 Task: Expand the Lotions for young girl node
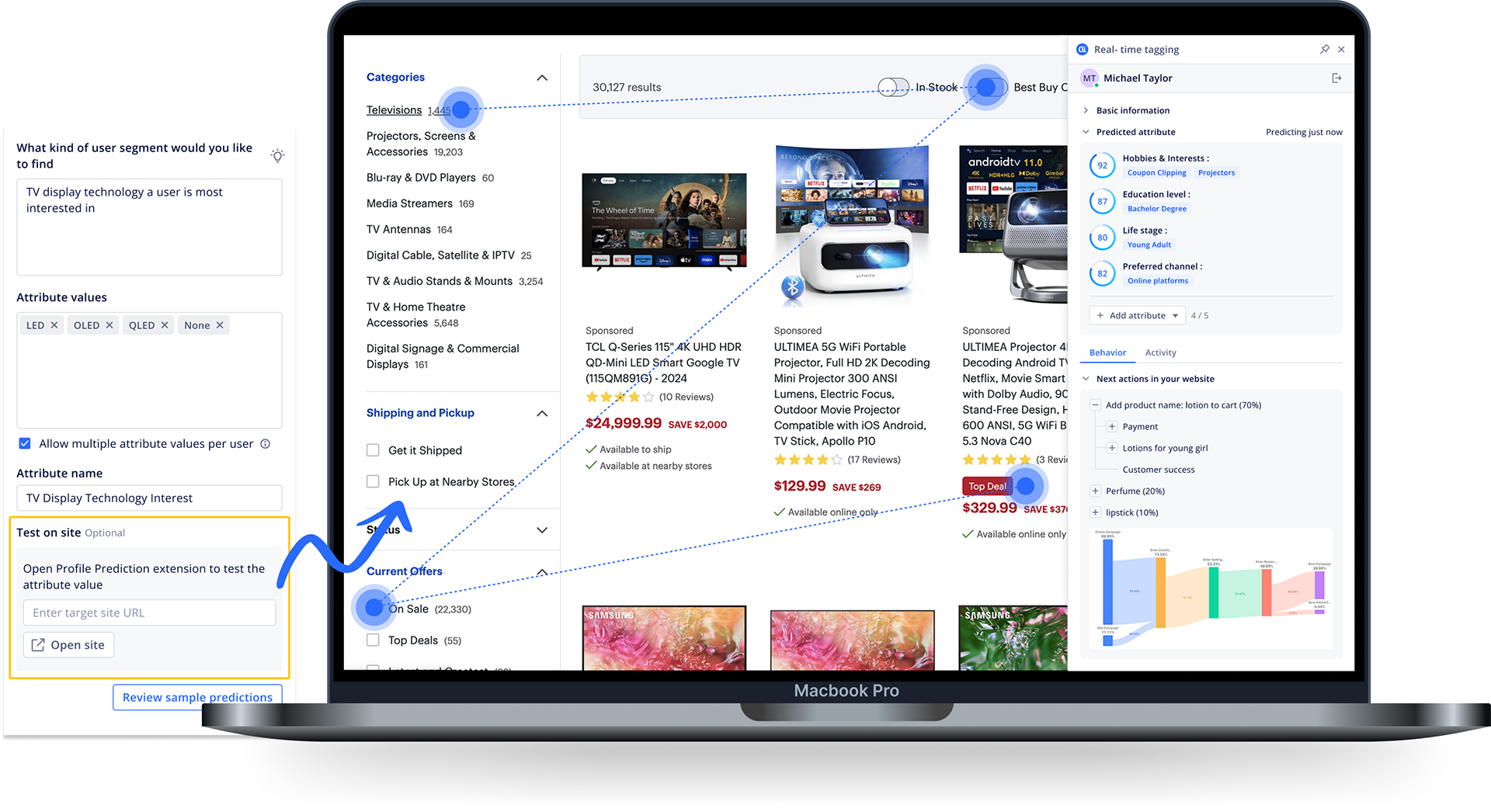pyautogui.click(x=1112, y=448)
